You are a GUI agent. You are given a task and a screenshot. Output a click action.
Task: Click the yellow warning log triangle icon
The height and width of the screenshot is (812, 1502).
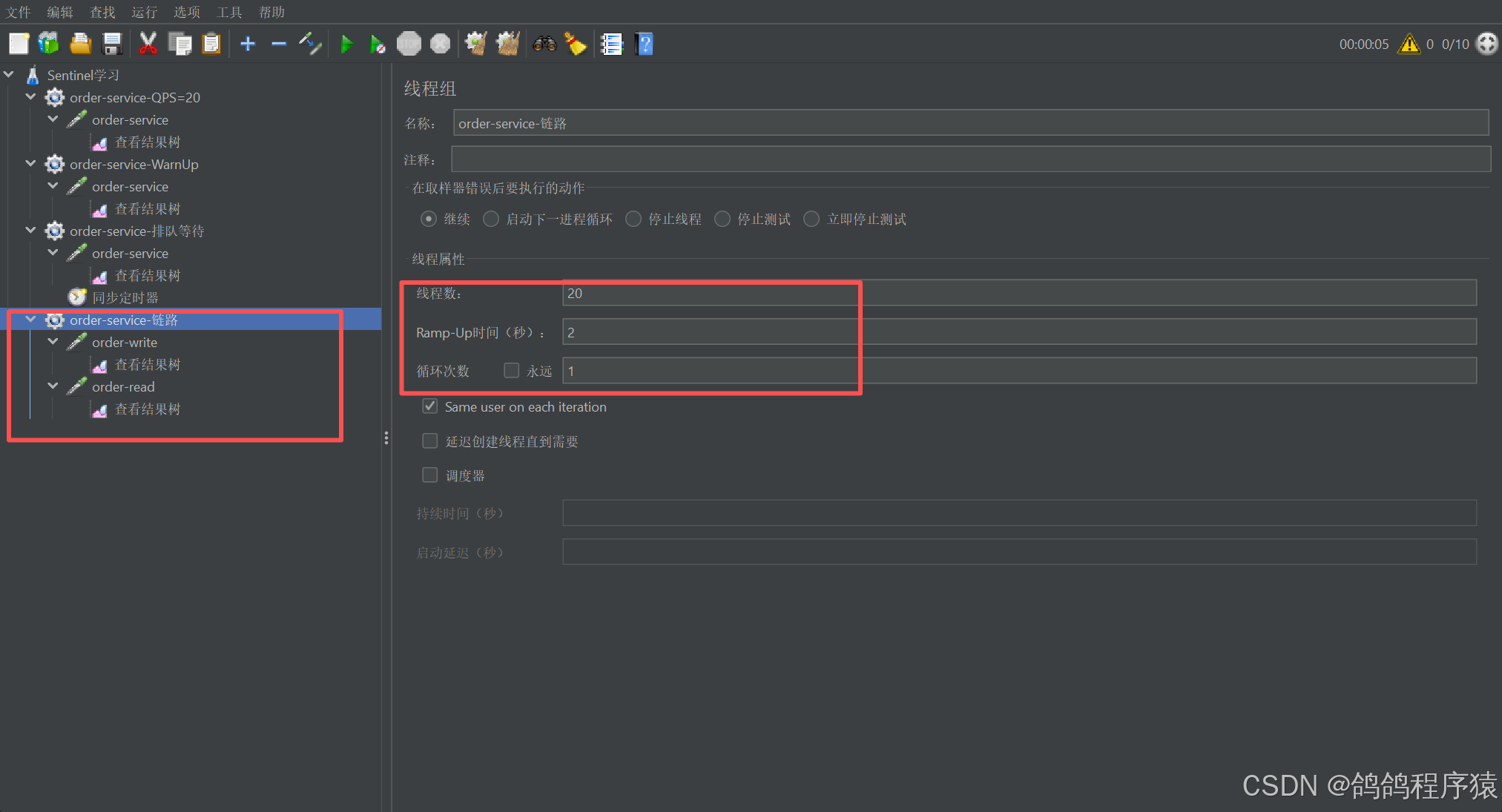[x=1409, y=44]
